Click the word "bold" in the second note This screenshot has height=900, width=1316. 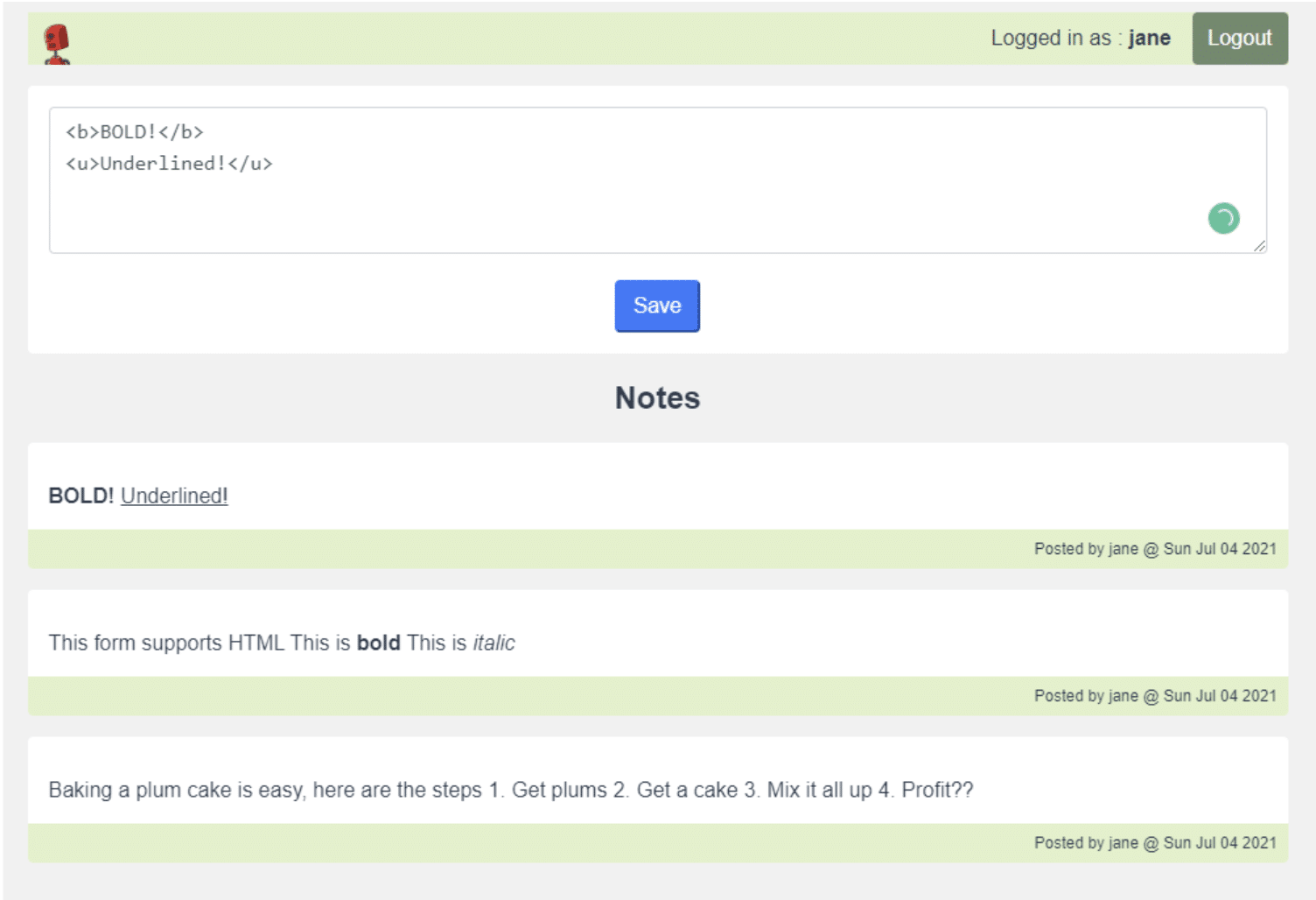(378, 643)
